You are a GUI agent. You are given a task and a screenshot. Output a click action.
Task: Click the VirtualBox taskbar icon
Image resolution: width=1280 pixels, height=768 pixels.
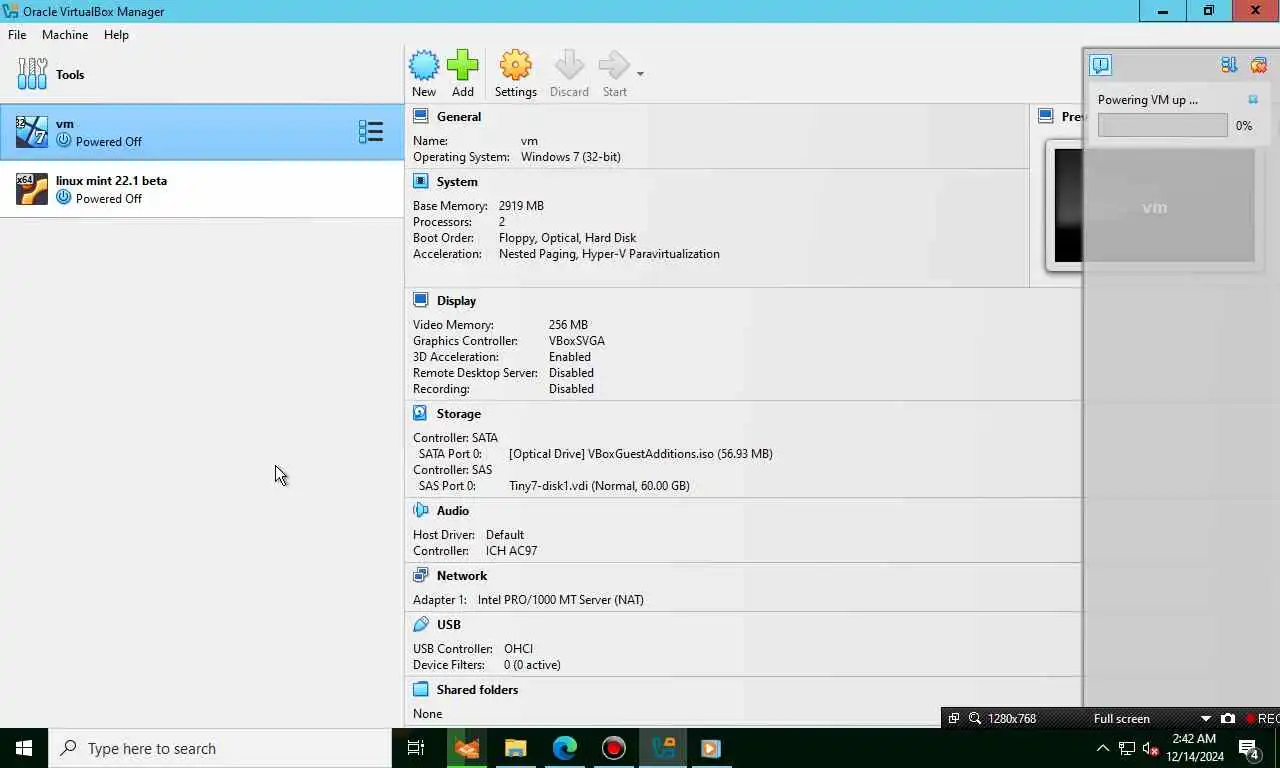(663, 748)
